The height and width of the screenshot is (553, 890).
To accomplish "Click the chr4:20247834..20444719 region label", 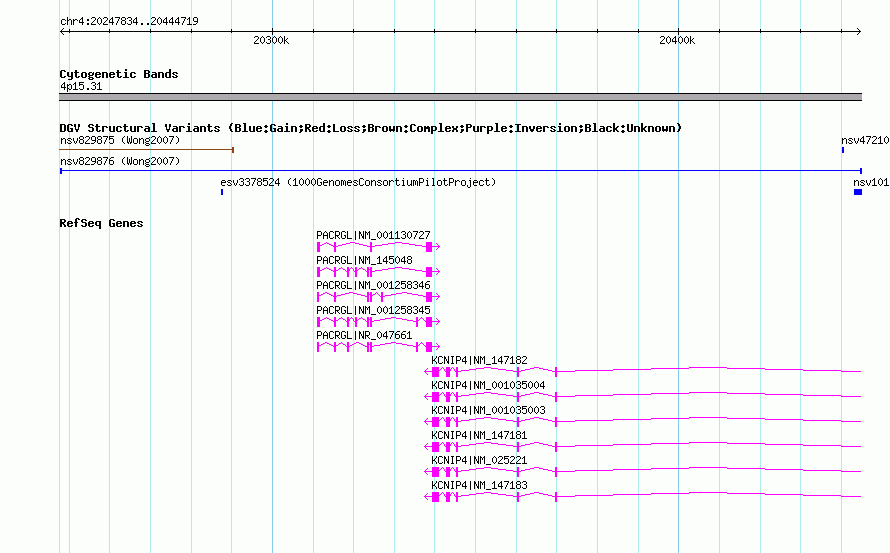I will click(x=129, y=21).
